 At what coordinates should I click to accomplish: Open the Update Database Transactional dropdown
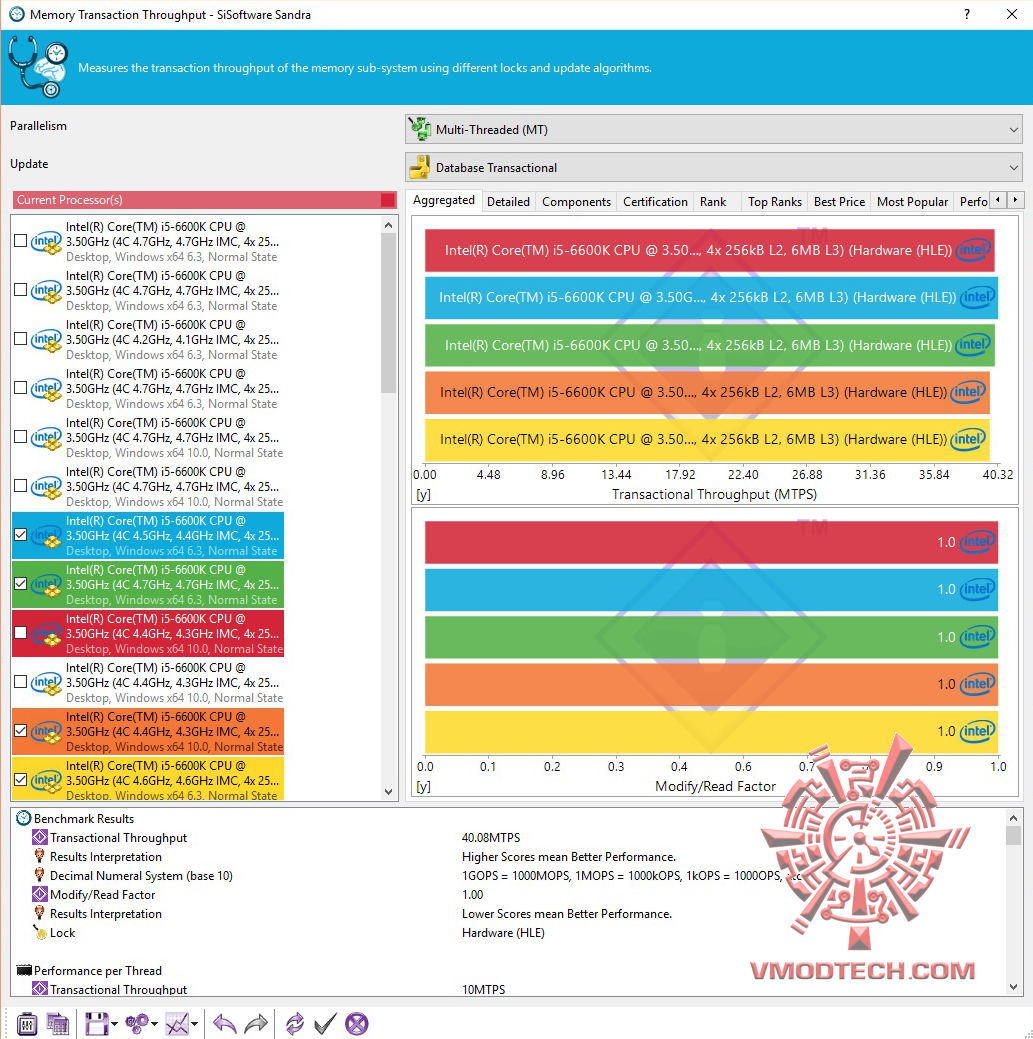click(x=714, y=168)
